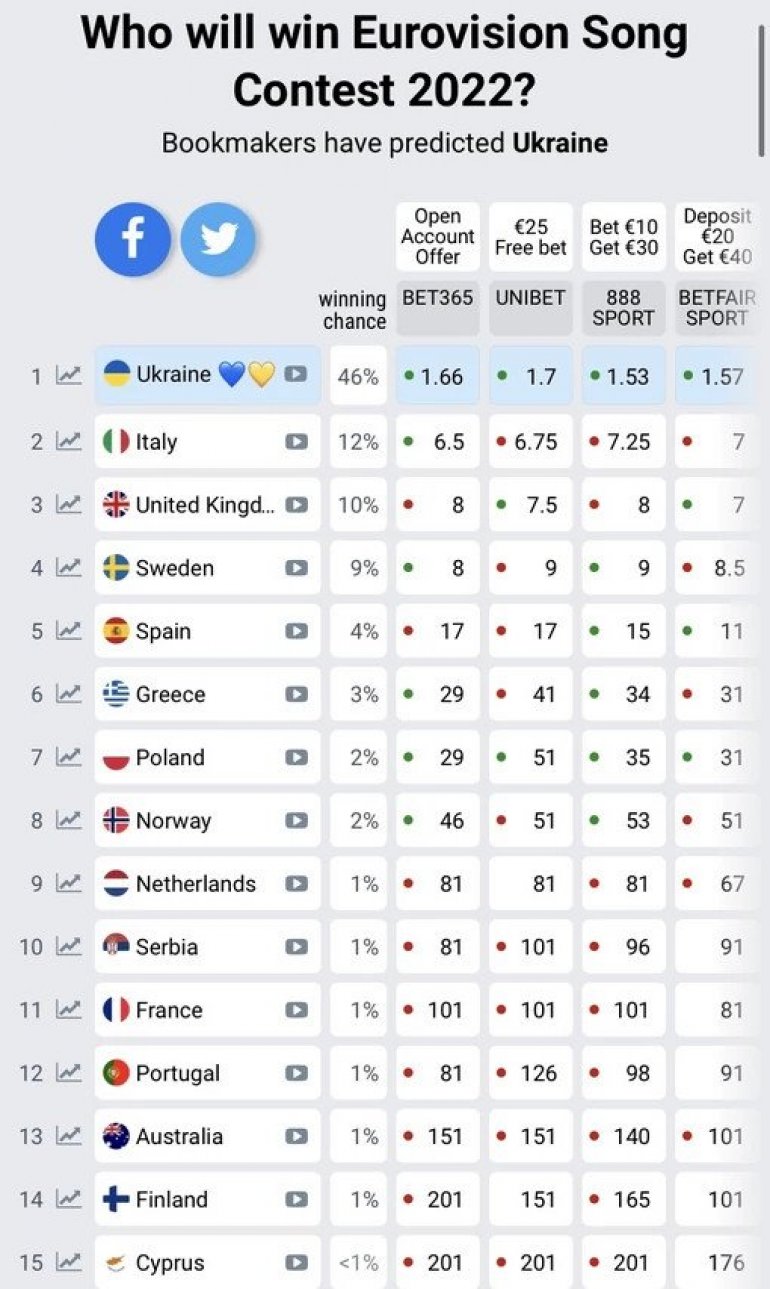Screen dimensions: 770x1289
Task: Play the video for Italy's entry
Action: click(295, 441)
